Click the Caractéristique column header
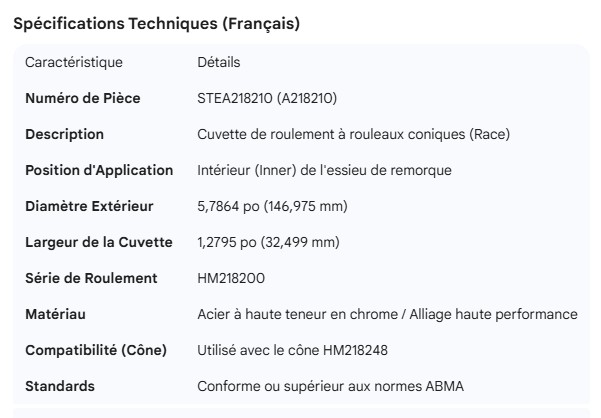This screenshot has width=601, height=418. pos(74,62)
